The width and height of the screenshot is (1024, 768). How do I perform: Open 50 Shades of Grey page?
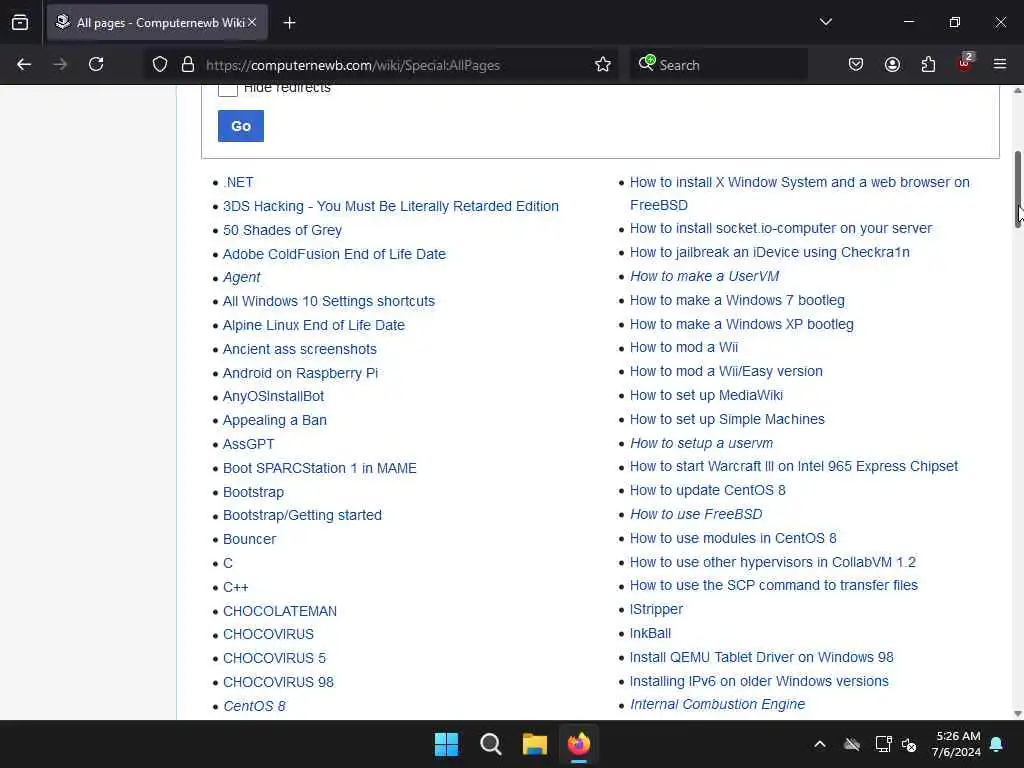(282, 230)
